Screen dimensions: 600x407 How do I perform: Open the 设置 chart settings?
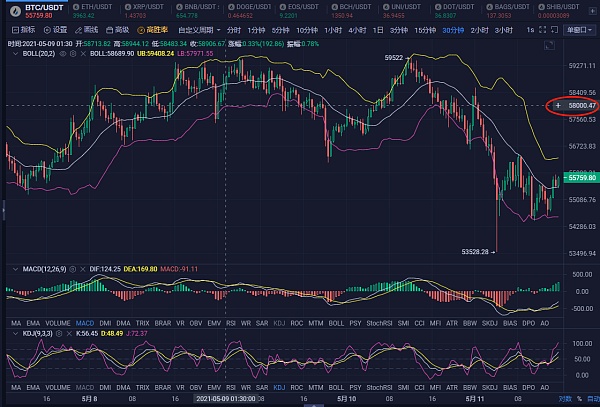(55, 30)
